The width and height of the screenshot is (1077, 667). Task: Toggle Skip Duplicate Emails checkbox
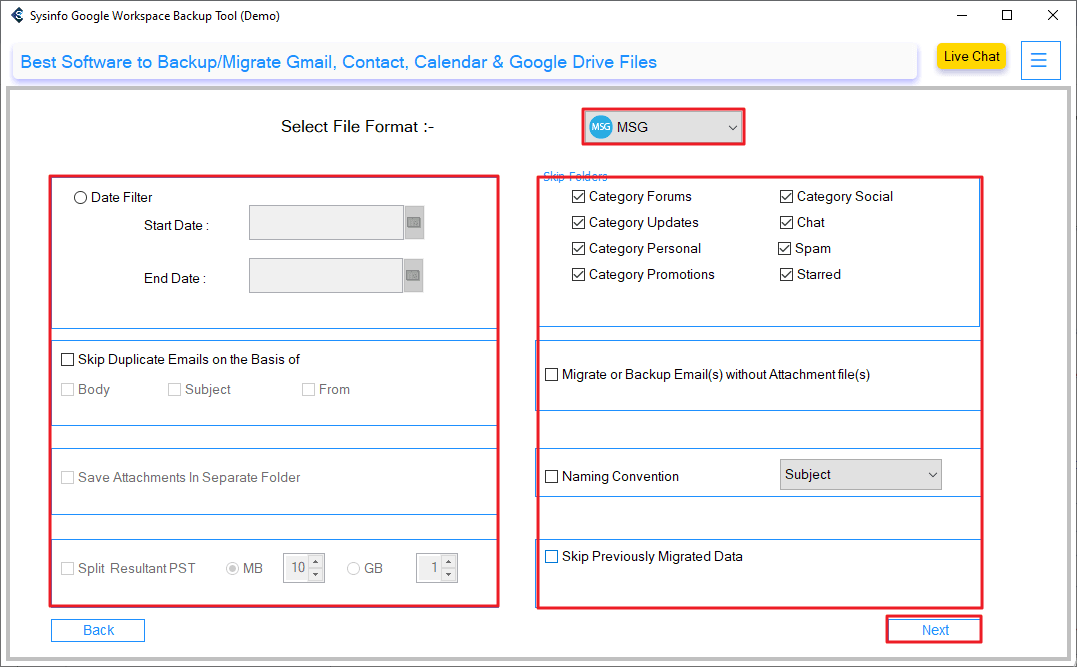pos(68,360)
